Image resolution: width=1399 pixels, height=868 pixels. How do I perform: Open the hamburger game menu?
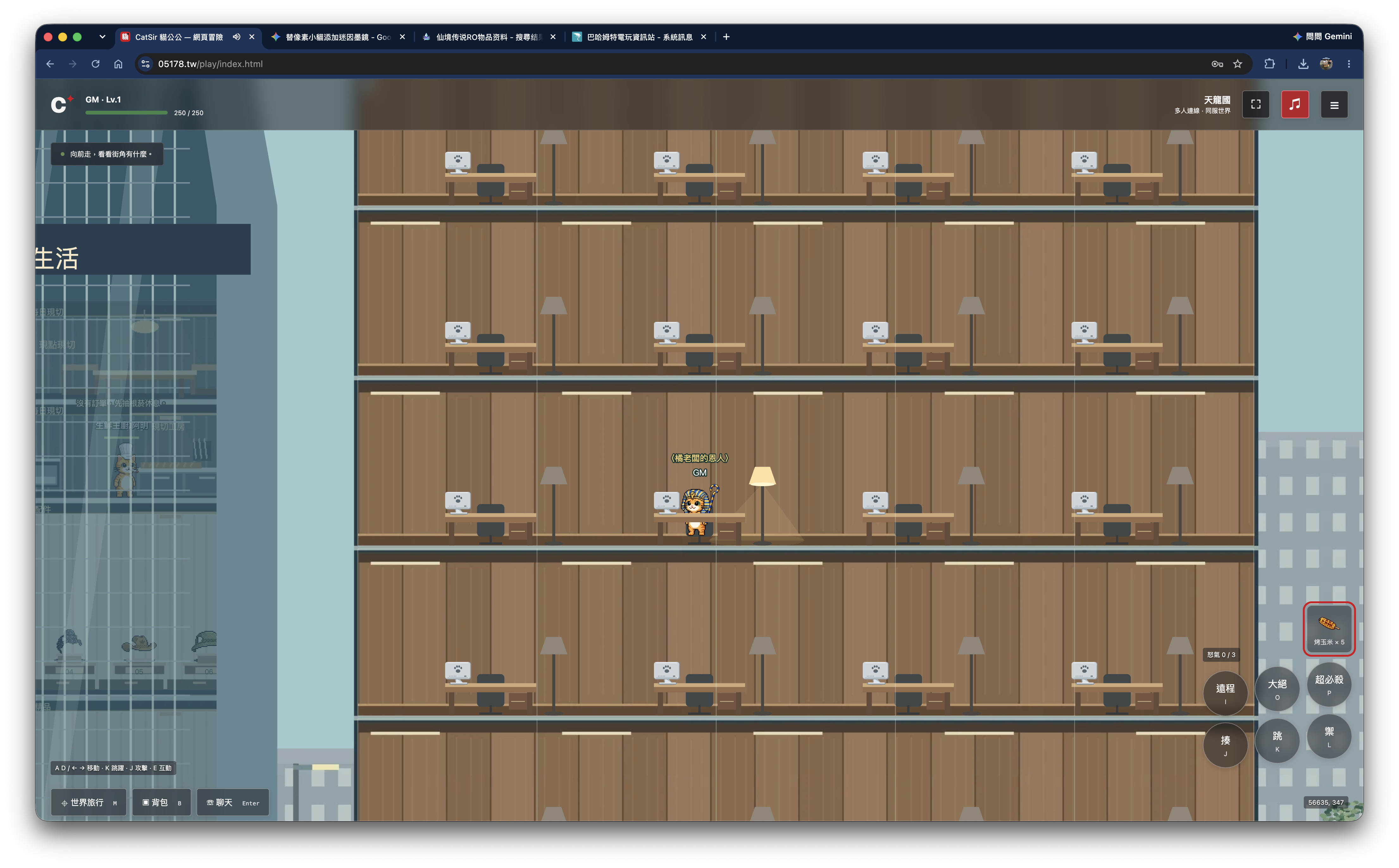(1334, 105)
